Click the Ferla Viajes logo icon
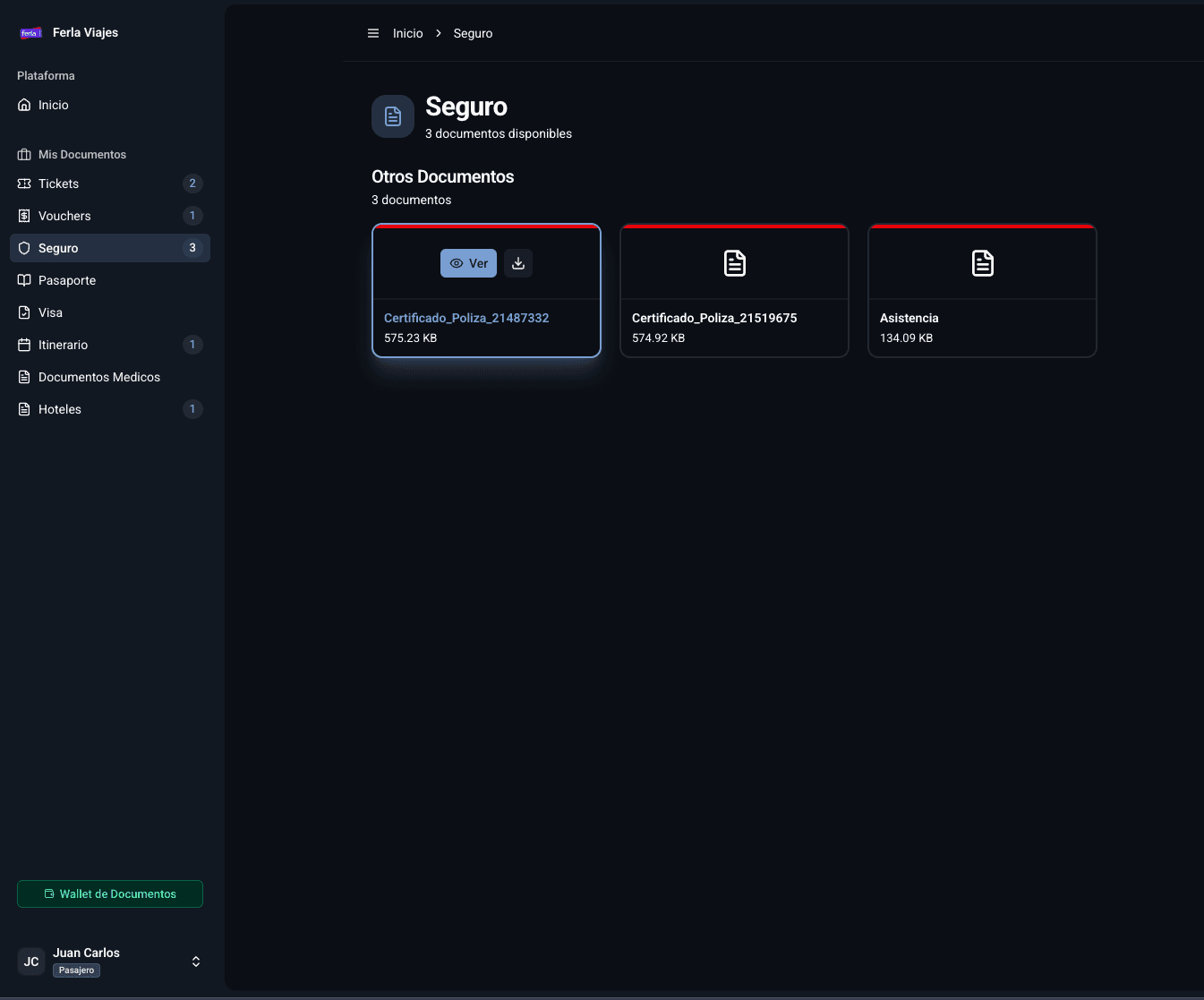Viewport: 1204px width, 1000px height. pos(31,33)
